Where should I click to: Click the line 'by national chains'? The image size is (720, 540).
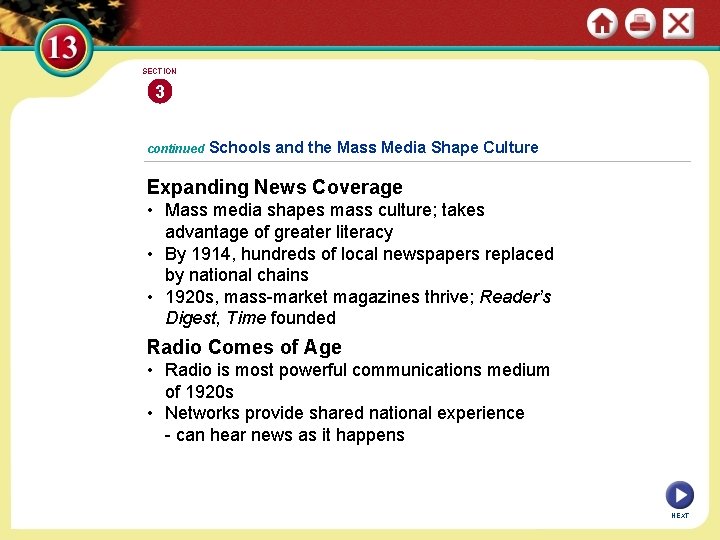pyautogui.click(x=237, y=275)
